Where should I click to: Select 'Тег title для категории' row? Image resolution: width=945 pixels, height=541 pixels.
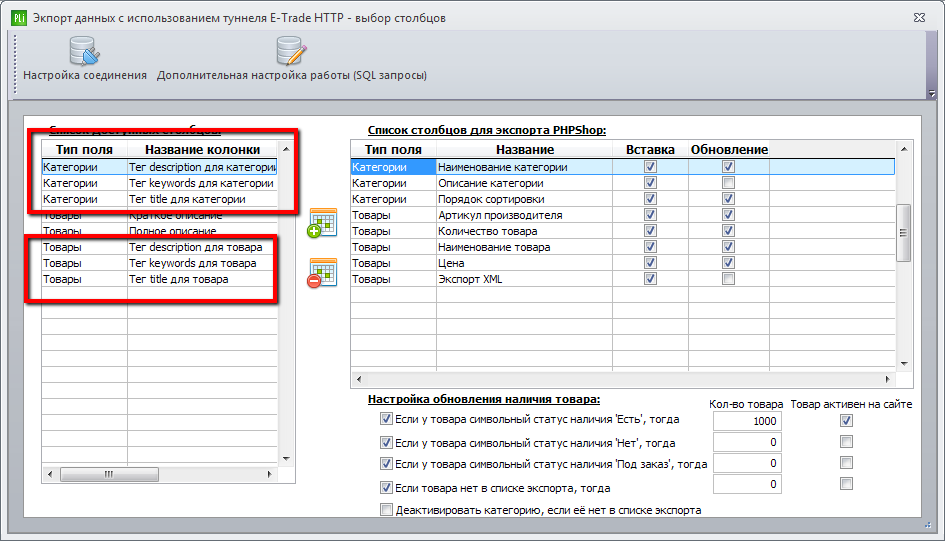click(159, 199)
